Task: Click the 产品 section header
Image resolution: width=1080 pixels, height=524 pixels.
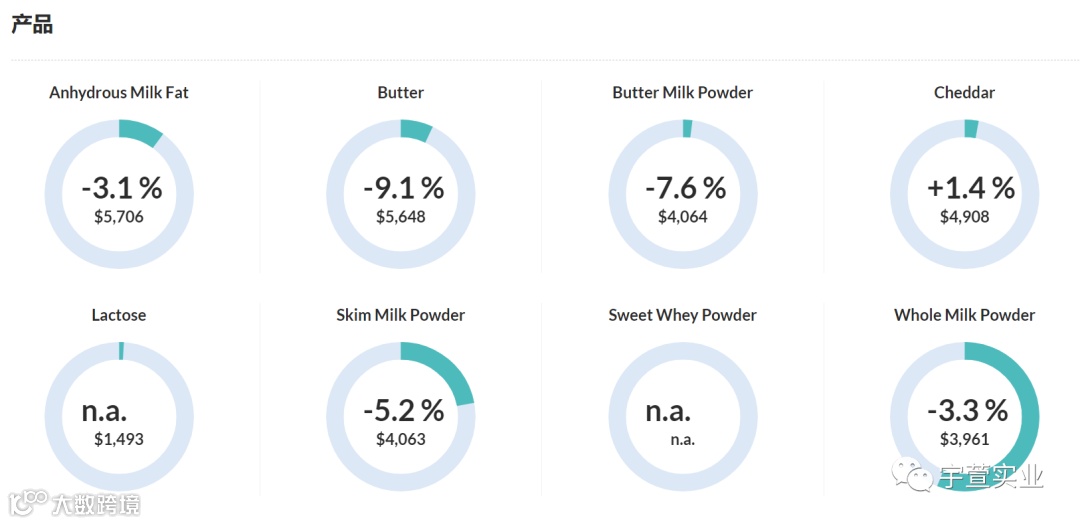Action: click(x=32, y=25)
